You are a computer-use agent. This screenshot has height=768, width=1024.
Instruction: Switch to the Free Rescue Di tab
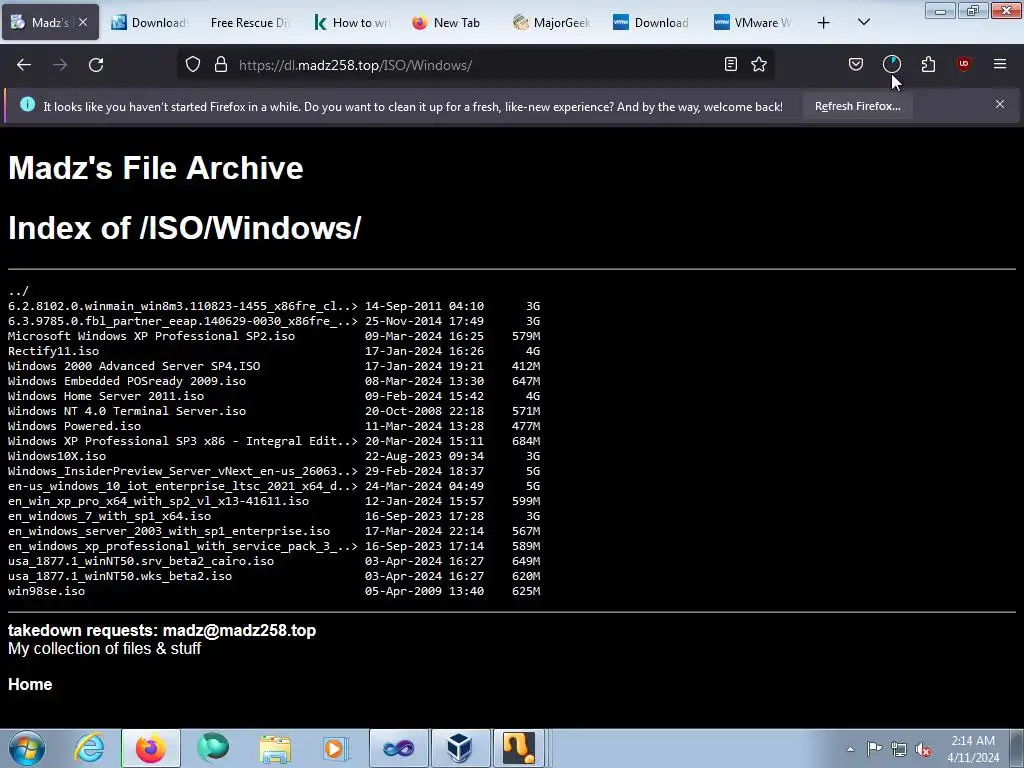[x=249, y=23]
